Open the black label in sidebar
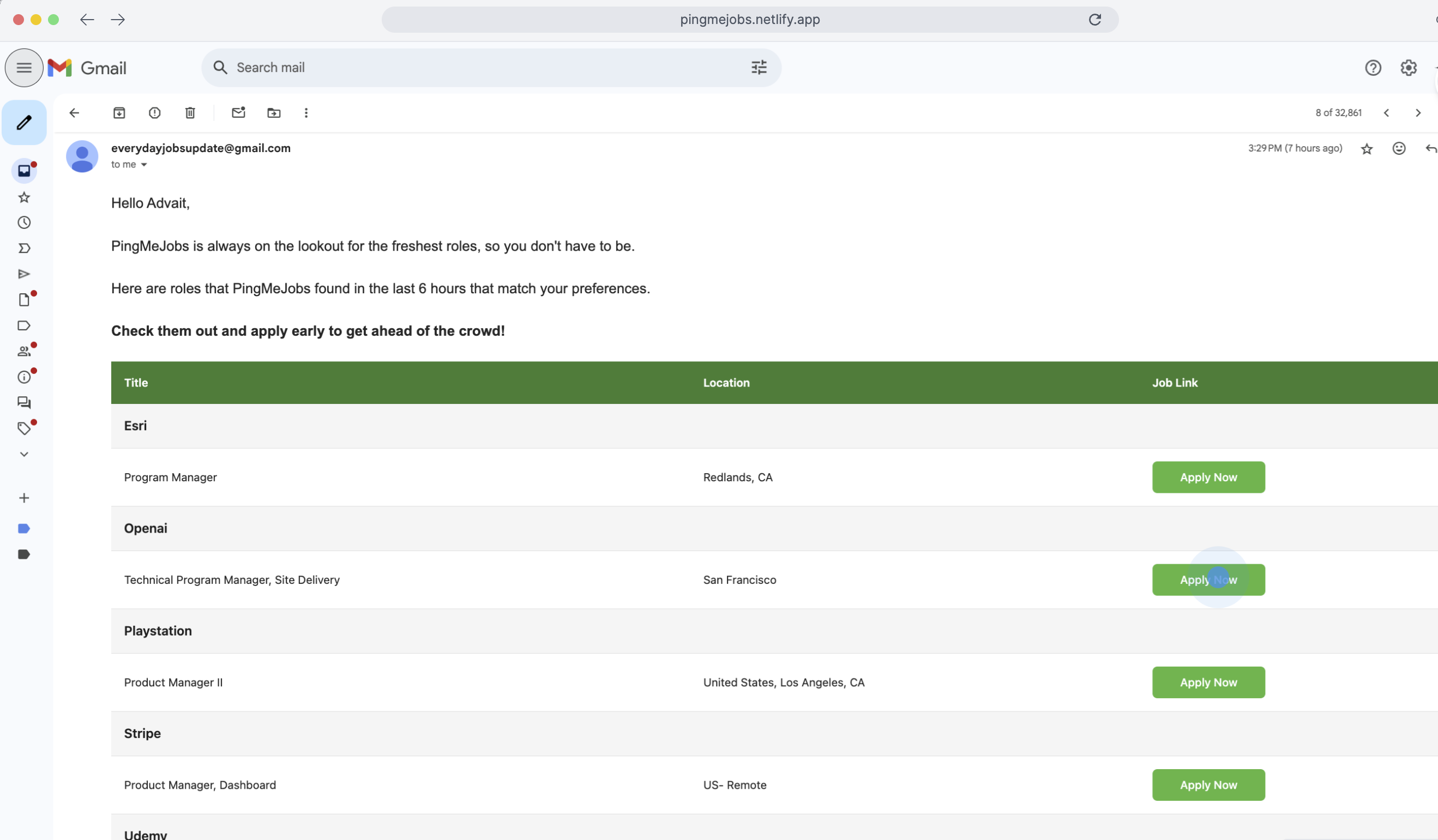Screen dimensions: 1438x840 tap(24, 554)
